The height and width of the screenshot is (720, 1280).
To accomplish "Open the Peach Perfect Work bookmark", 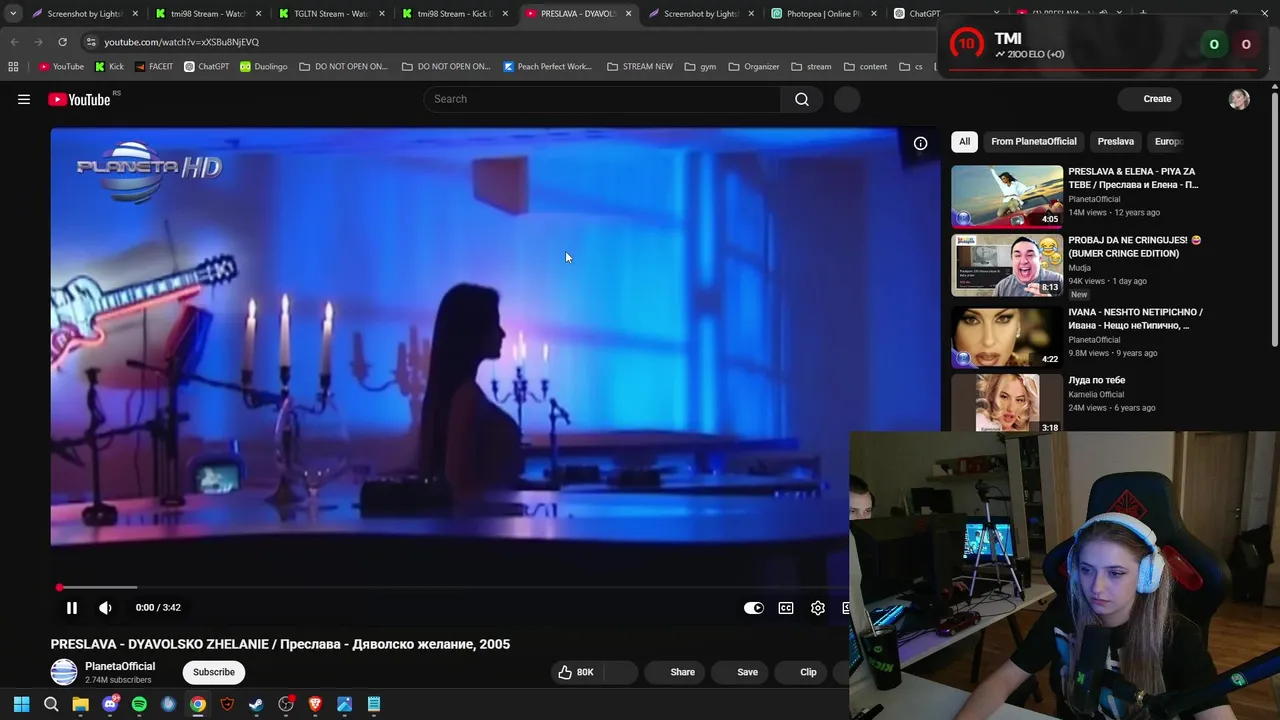I will tap(547, 67).
